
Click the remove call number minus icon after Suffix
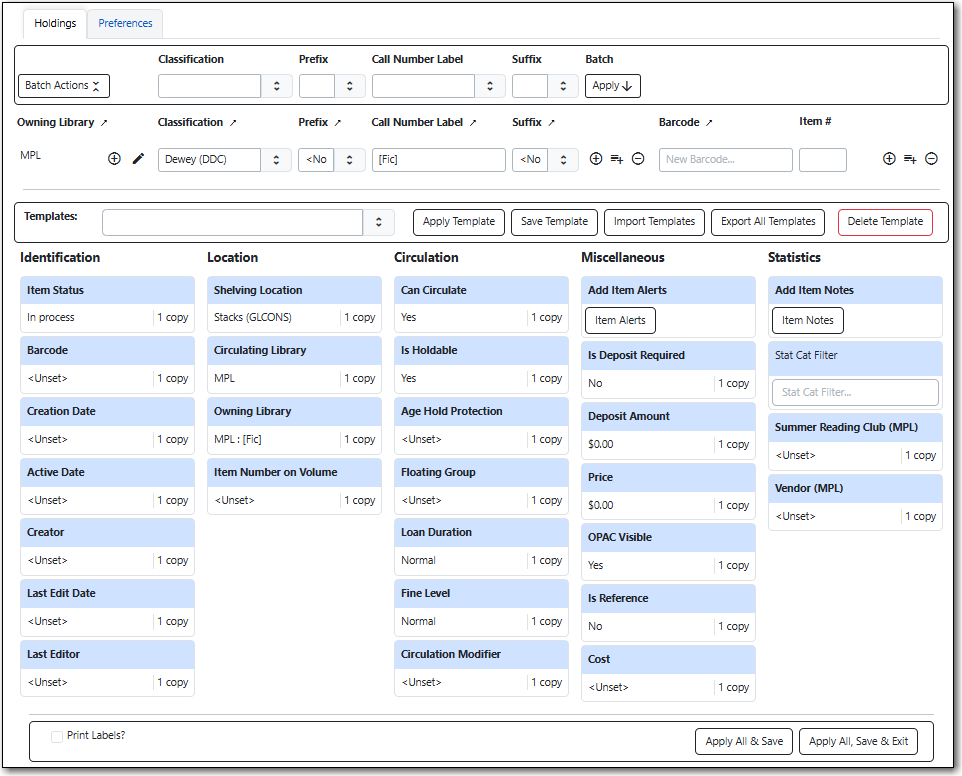click(638, 159)
